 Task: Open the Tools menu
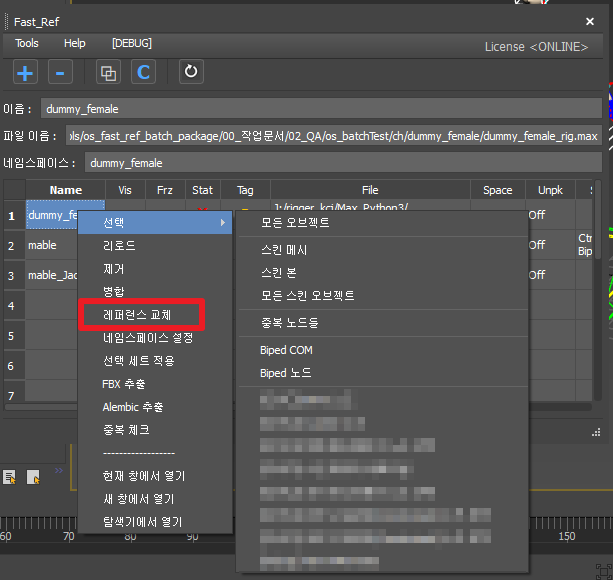27,43
